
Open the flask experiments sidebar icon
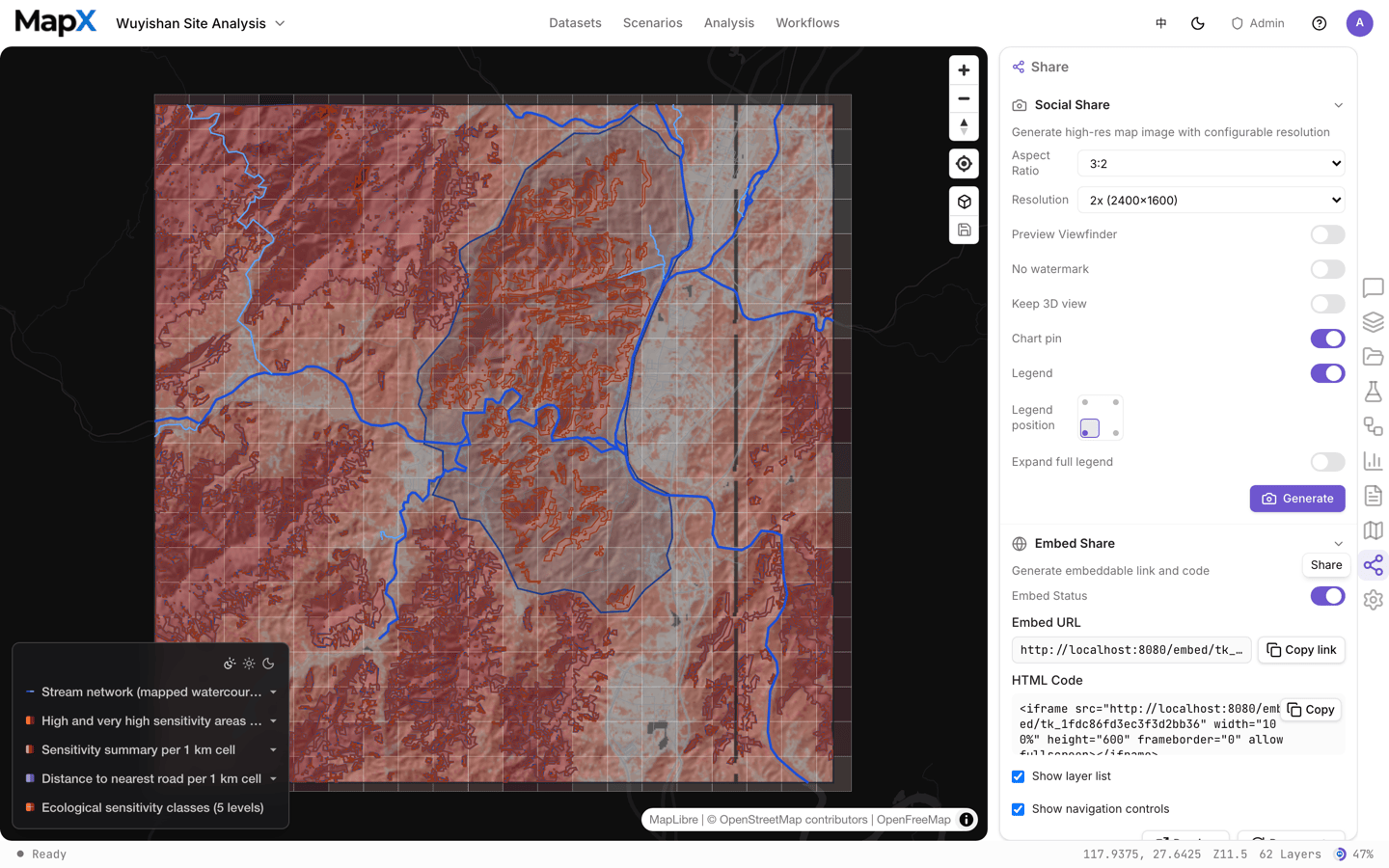(x=1374, y=392)
